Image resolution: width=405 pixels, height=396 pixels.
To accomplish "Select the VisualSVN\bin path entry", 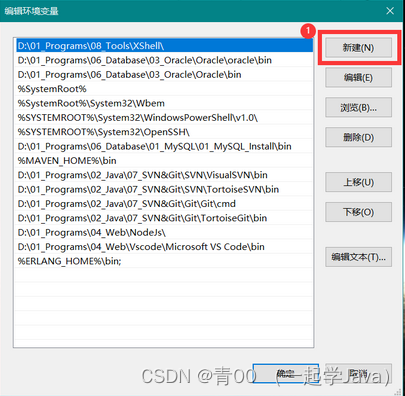I will tap(164, 175).
